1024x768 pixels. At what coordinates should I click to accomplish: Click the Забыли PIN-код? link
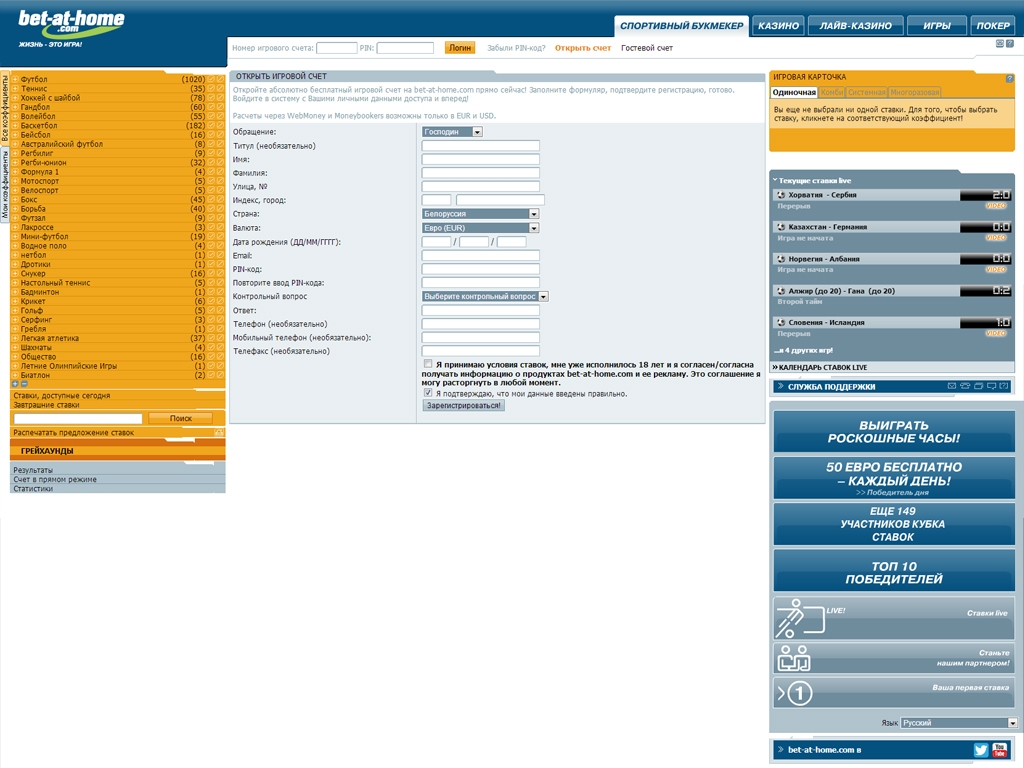point(516,48)
